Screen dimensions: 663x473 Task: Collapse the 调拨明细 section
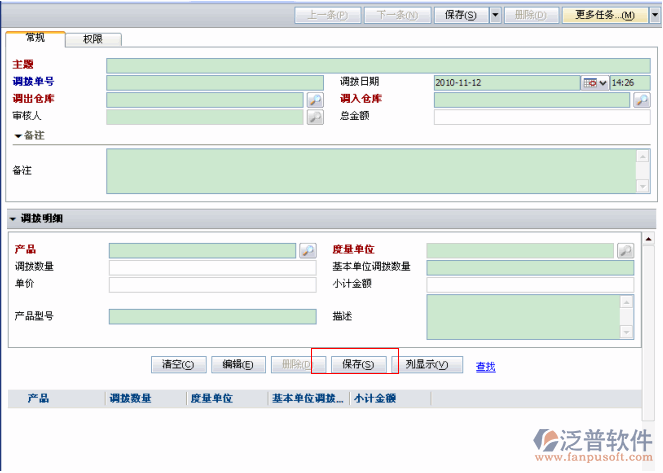tap(12, 219)
